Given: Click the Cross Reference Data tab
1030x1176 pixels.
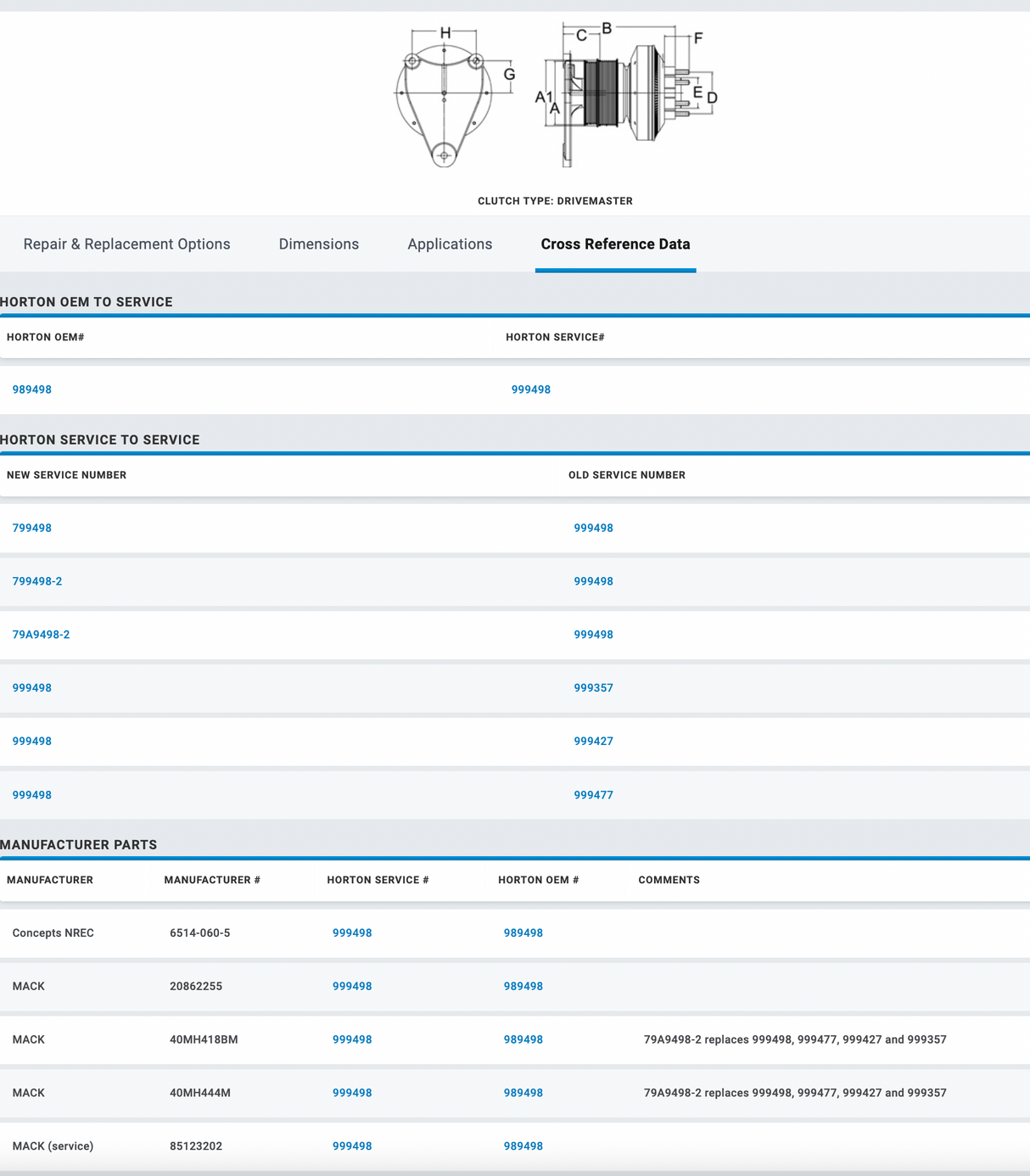Looking at the screenshot, I should (615, 244).
